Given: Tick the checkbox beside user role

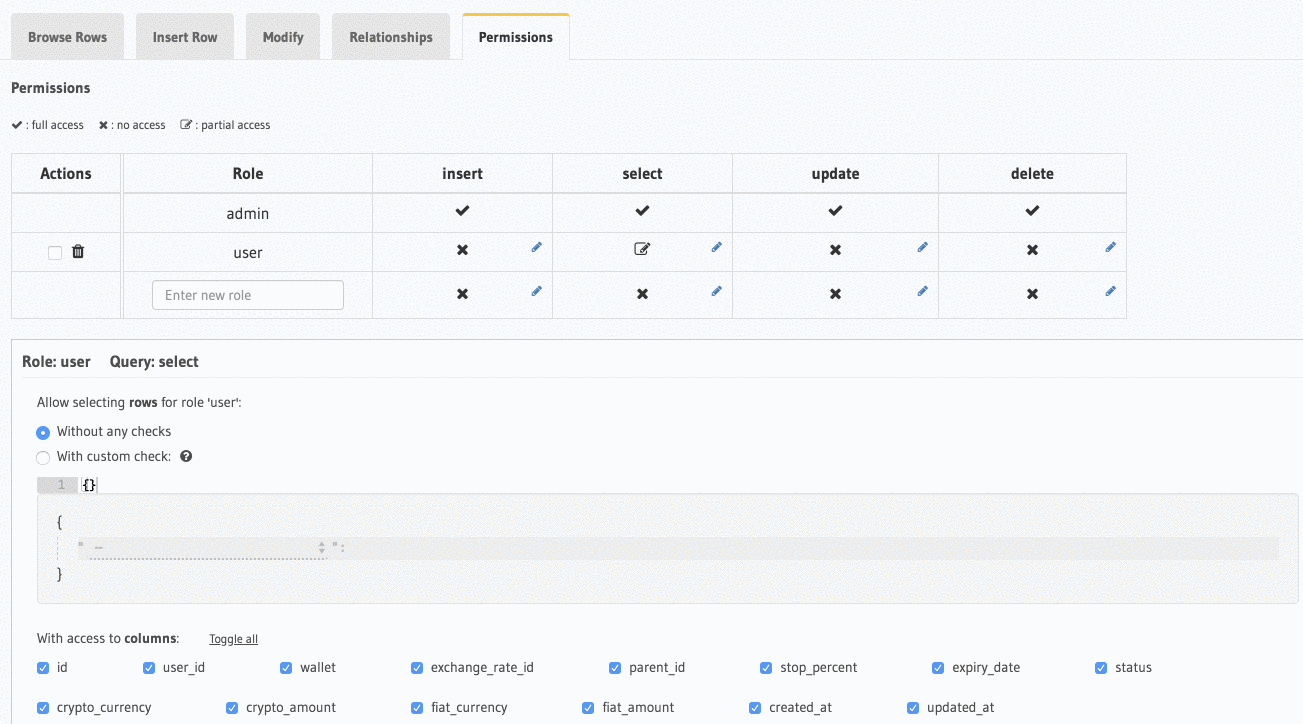Looking at the screenshot, I should click(x=55, y=253).
